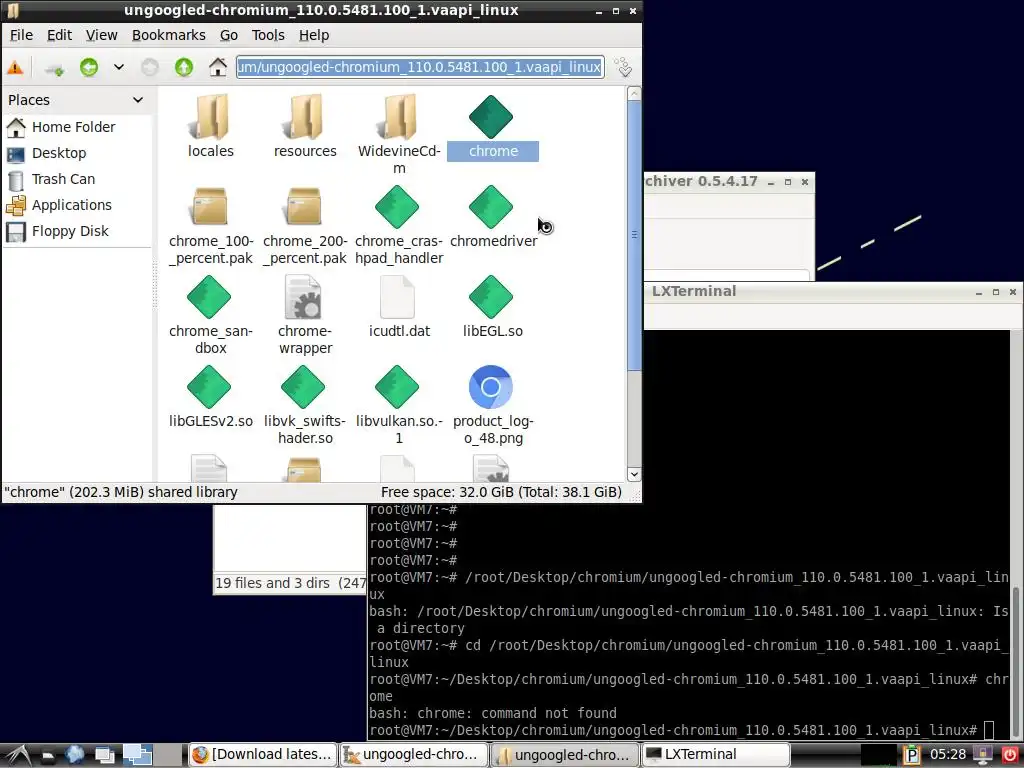
Task: Open the resources folder
Action: point(305,126)
